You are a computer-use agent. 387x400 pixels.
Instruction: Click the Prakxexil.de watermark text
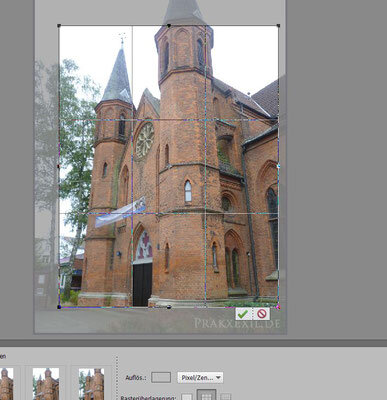[x=237, y=323]
